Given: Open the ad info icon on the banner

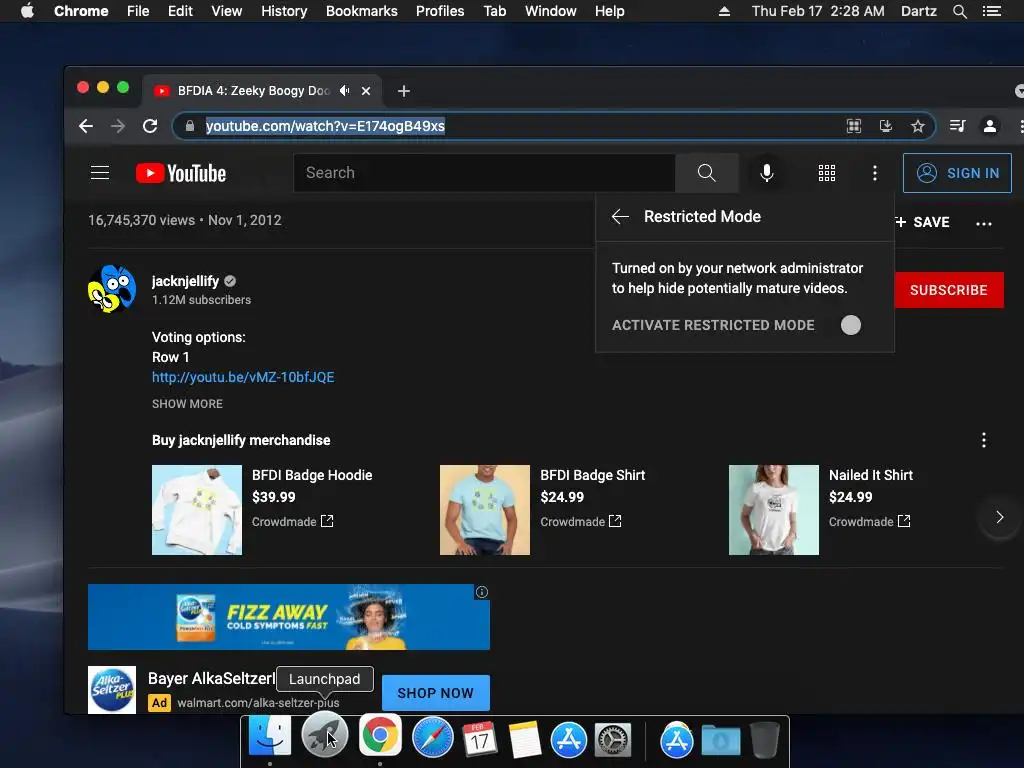Looking at the screenshot, I should coord(482,592).
